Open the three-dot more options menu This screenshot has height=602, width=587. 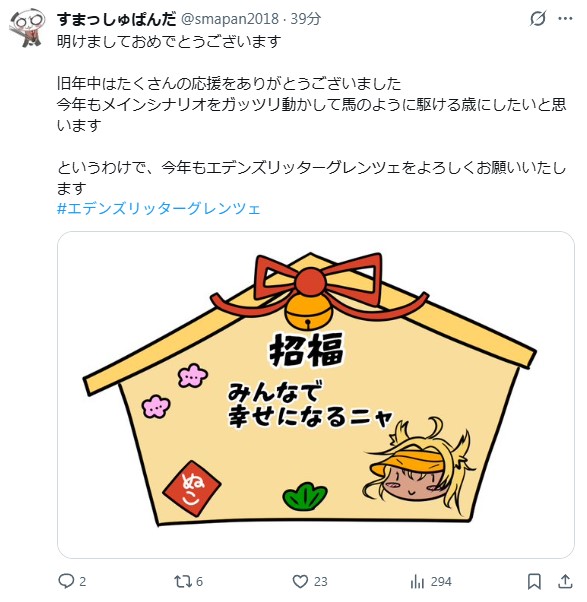565,18
